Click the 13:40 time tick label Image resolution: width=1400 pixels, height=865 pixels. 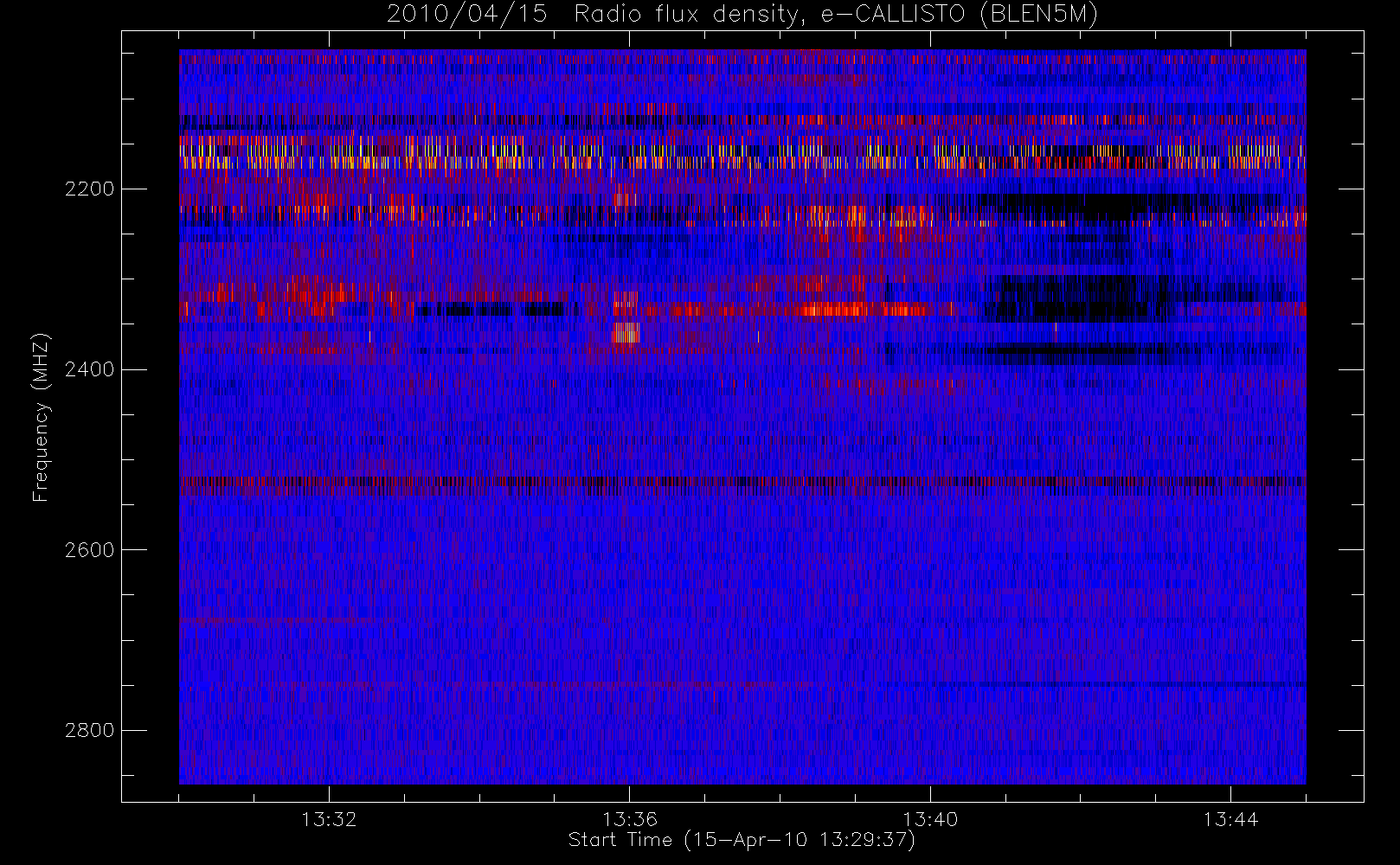(x=930, y=818)
